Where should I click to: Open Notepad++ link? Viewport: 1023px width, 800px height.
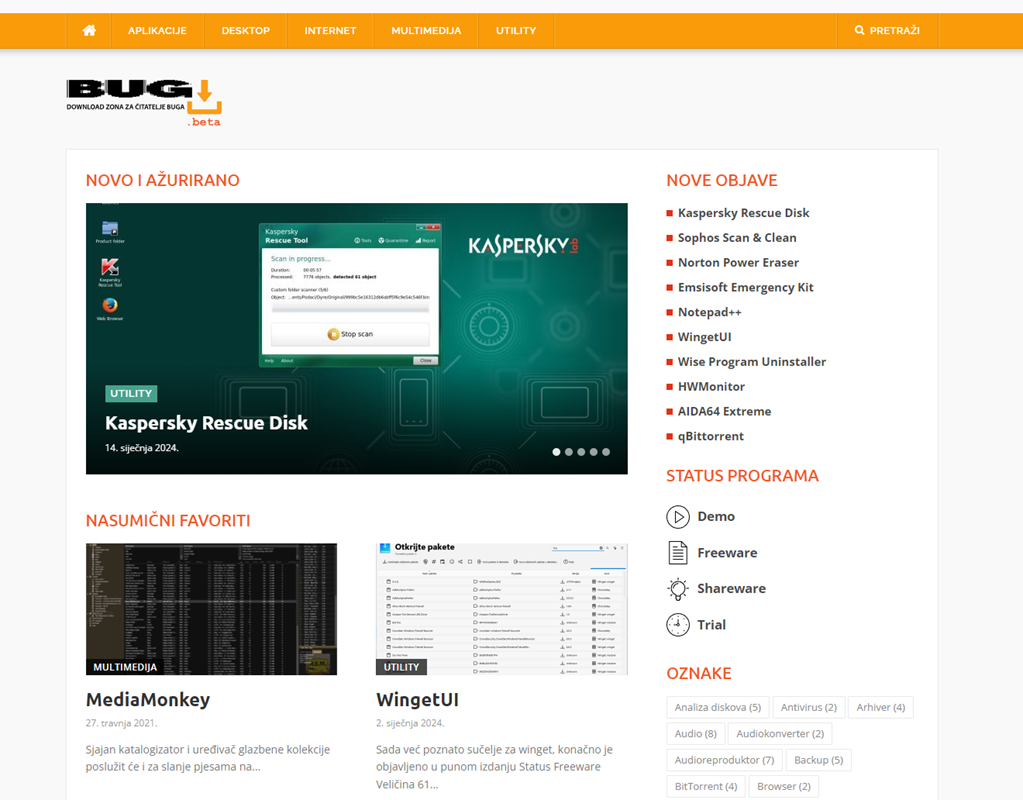click(x=710, y=312)
